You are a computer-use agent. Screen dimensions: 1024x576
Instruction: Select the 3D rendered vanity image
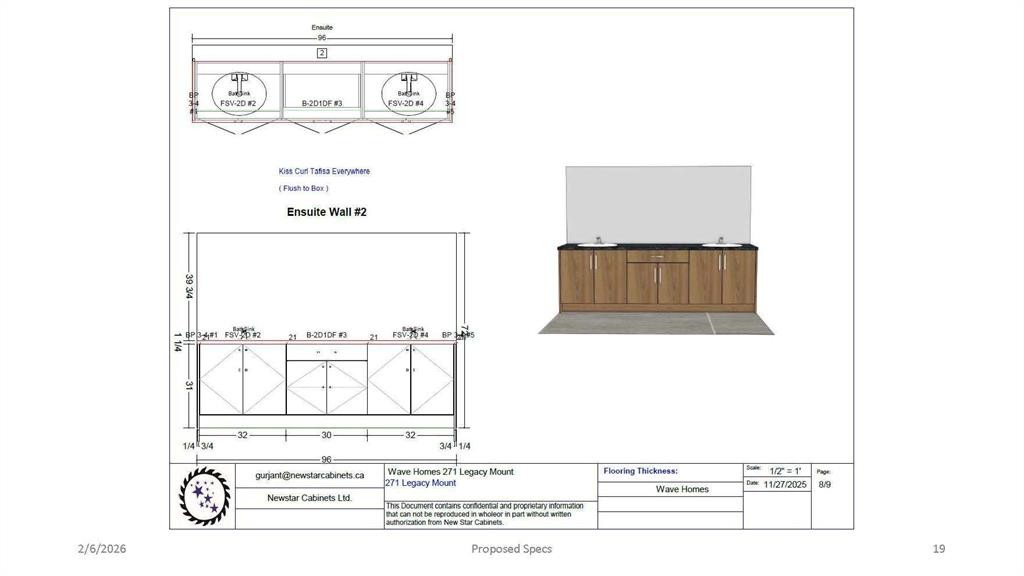click(656, 250)
